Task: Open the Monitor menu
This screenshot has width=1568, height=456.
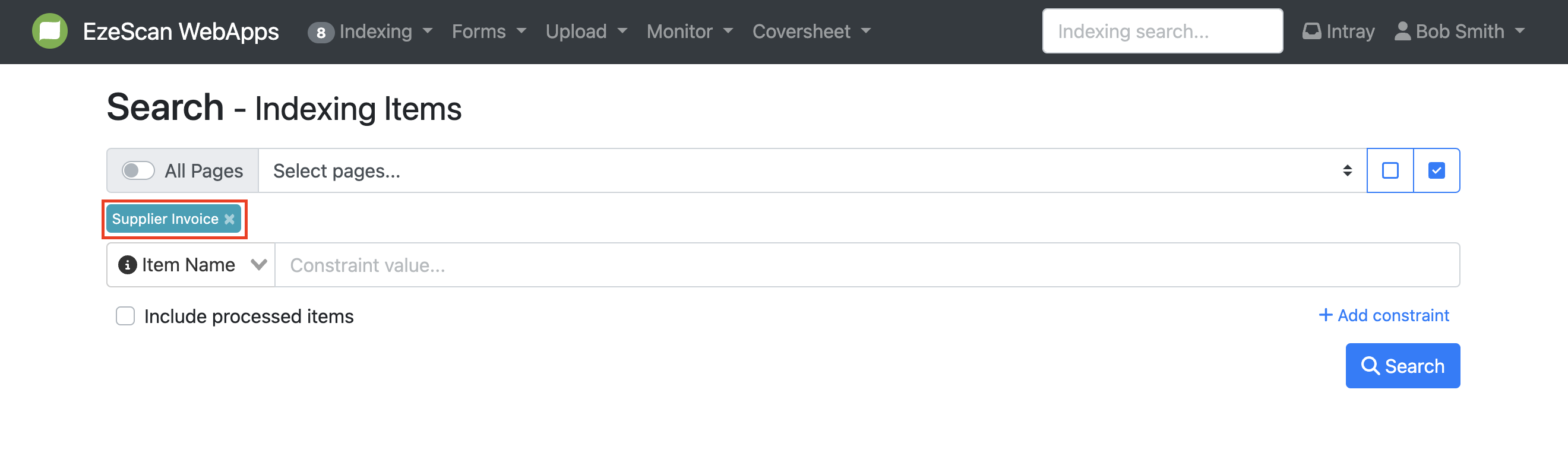Action: pos(689,31)
